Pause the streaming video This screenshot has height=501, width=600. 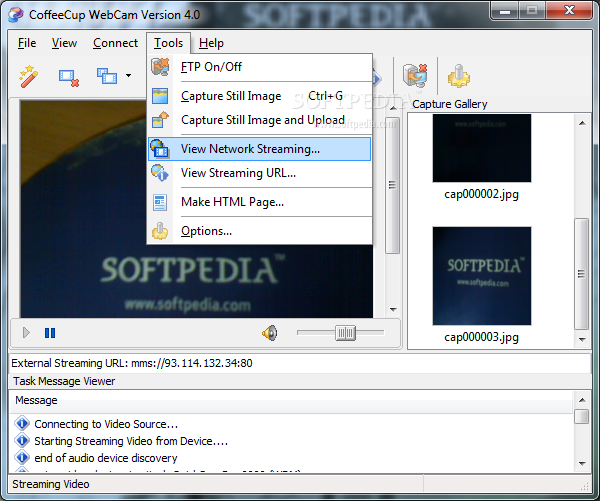pyautogui.click(x=50, y=333)
